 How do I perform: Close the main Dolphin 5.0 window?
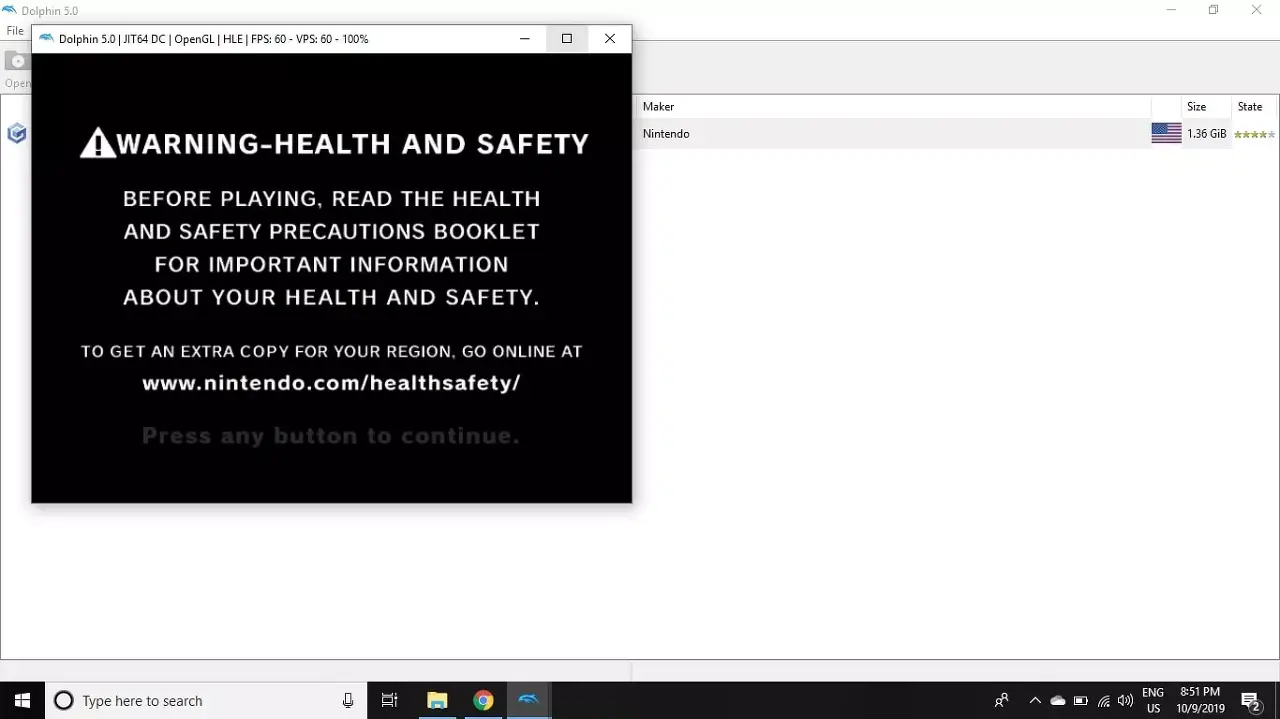(1257, 10)
